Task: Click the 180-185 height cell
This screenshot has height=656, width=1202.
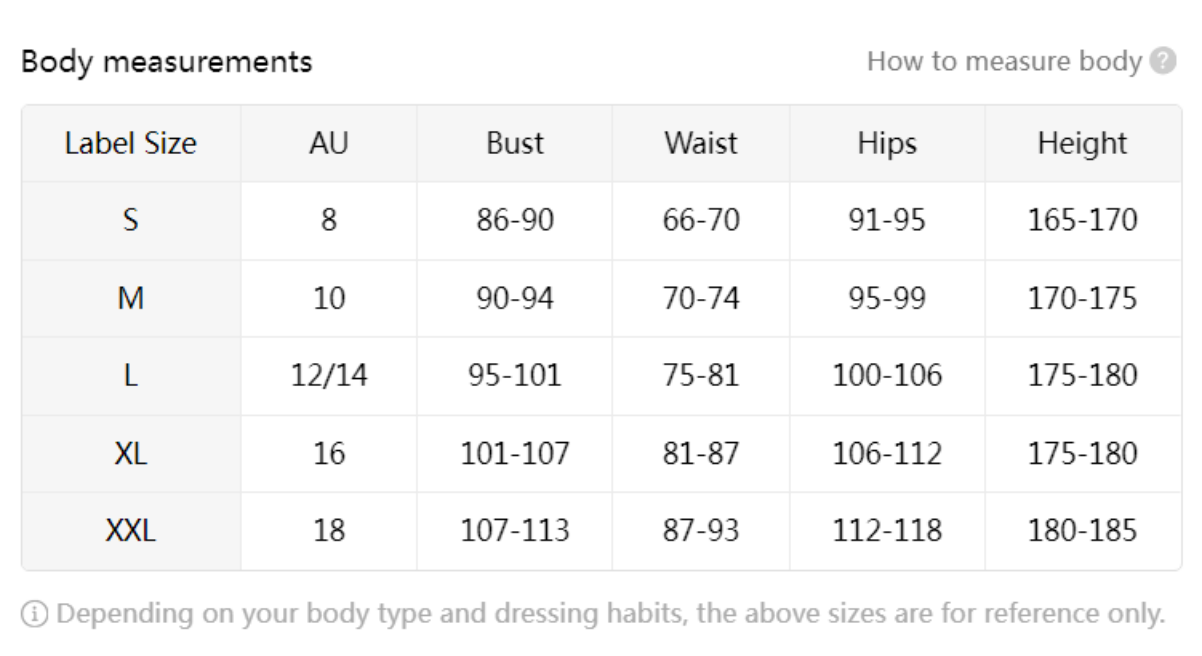Action: click(1082, 531)
